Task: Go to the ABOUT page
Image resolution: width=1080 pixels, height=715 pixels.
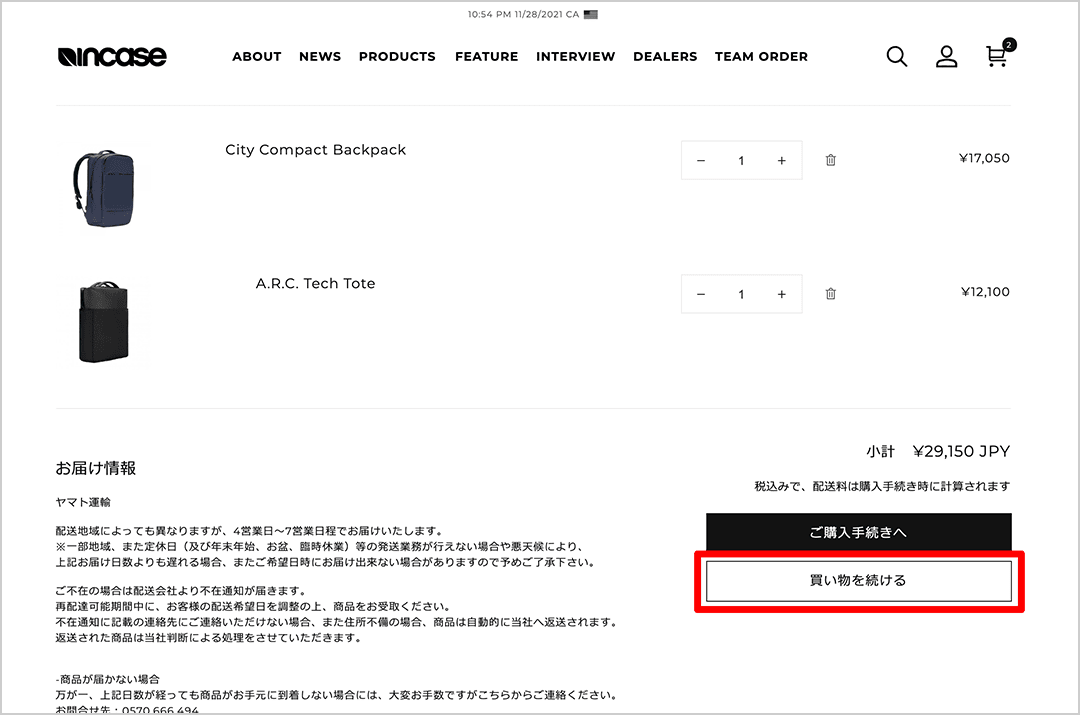Action: point(257,57)
